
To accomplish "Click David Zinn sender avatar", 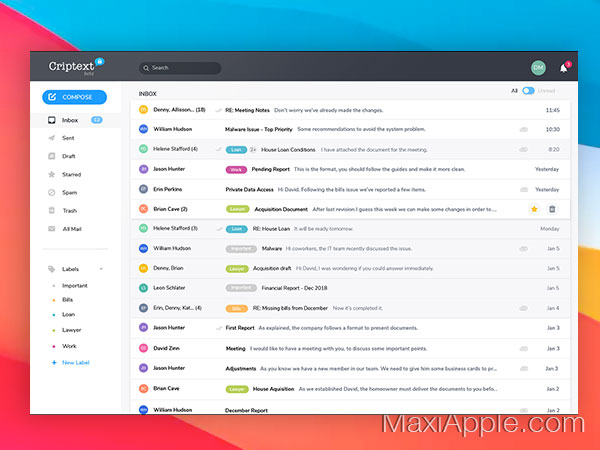I will (143, 348).
